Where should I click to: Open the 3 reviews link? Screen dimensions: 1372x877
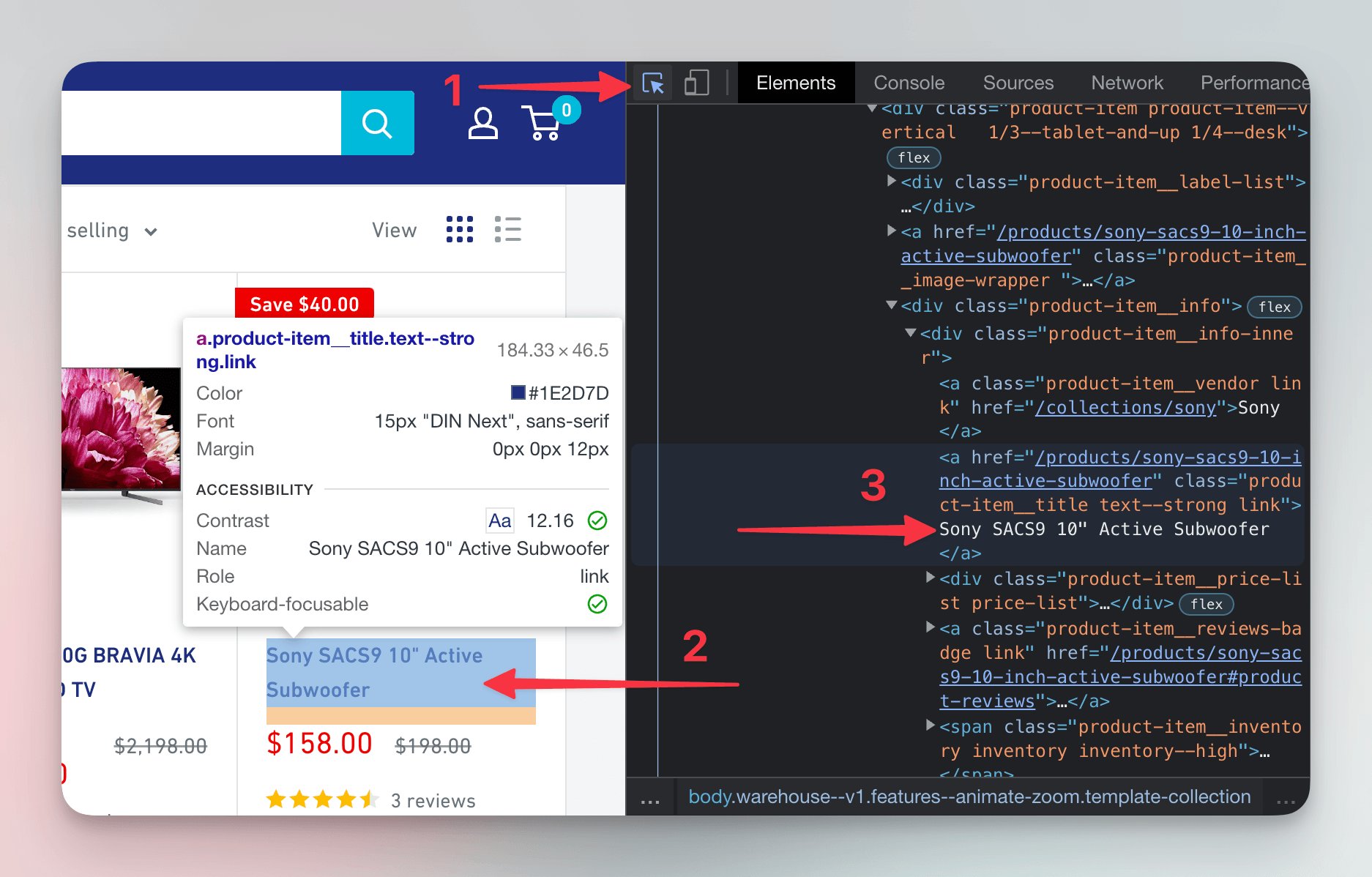click(433, 800)
